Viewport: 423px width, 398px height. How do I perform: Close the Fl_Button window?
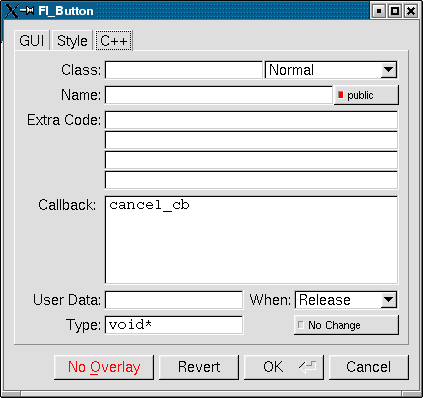click(x=411, y=11)
